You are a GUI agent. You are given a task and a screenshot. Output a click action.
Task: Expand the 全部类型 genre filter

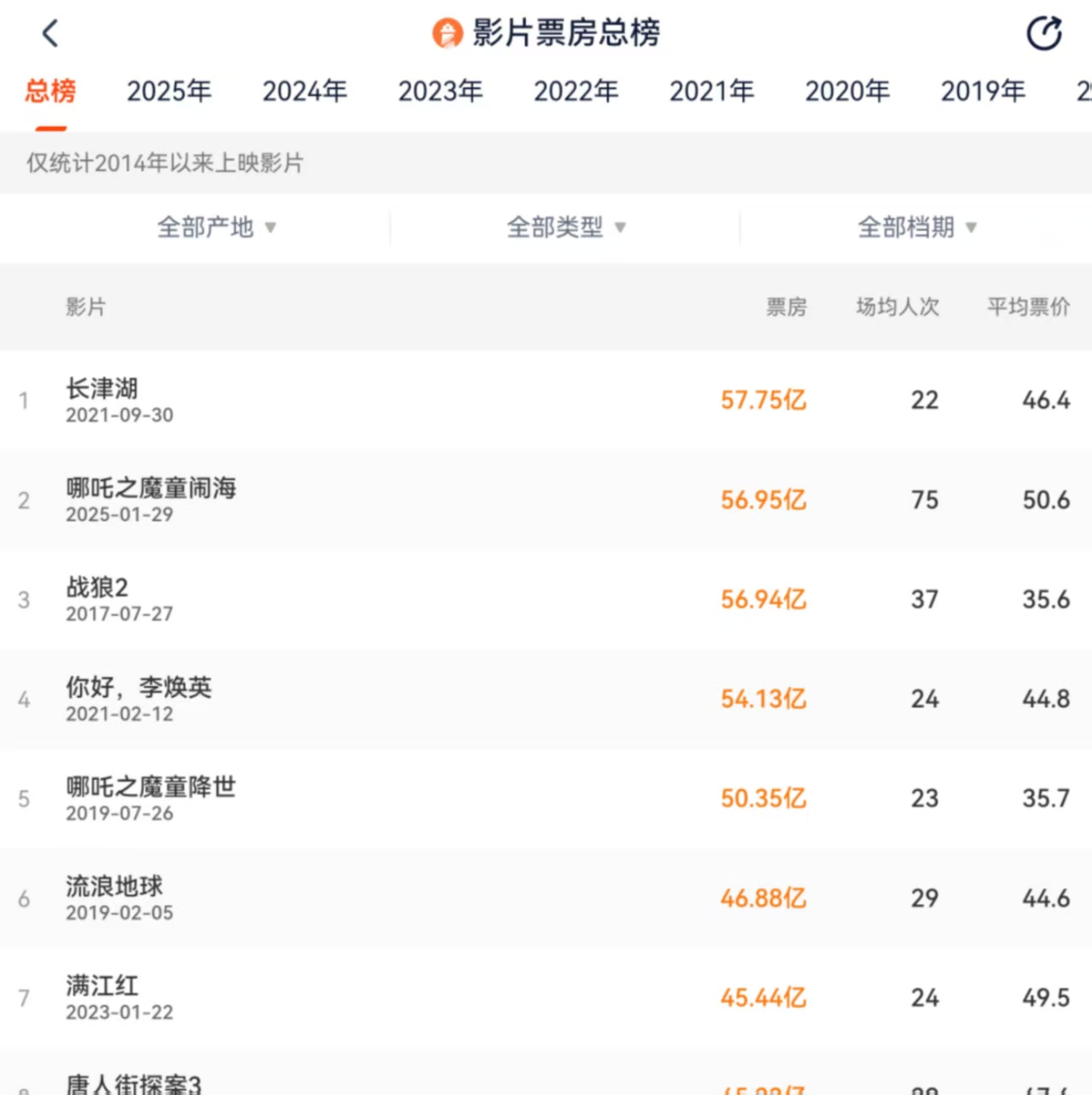[x=566, y=227]
